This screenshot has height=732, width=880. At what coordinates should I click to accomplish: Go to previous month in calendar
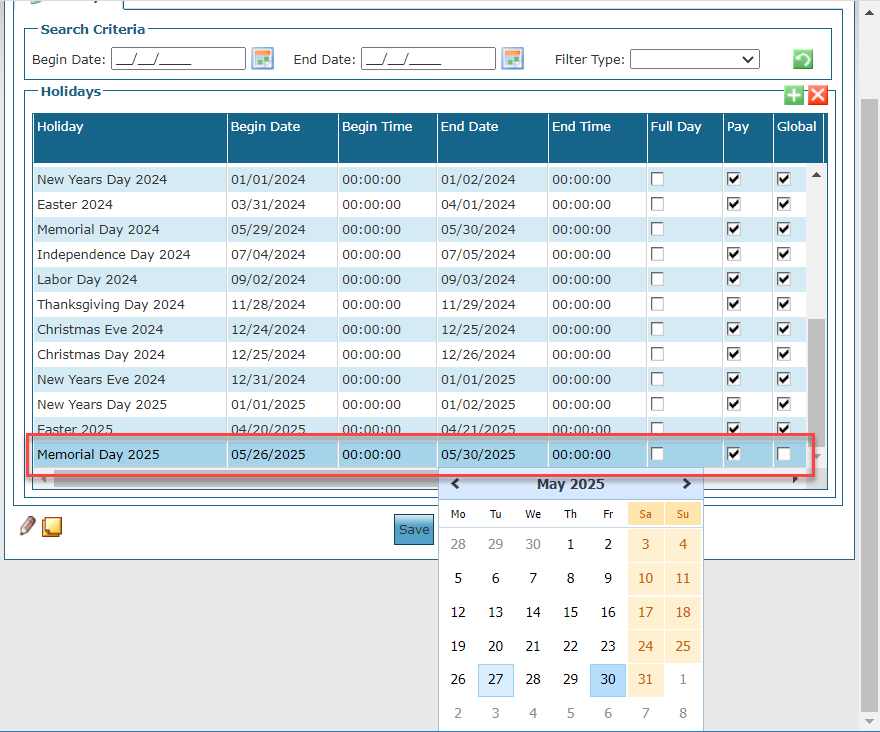pyautogui.click(x=456, y=484)
